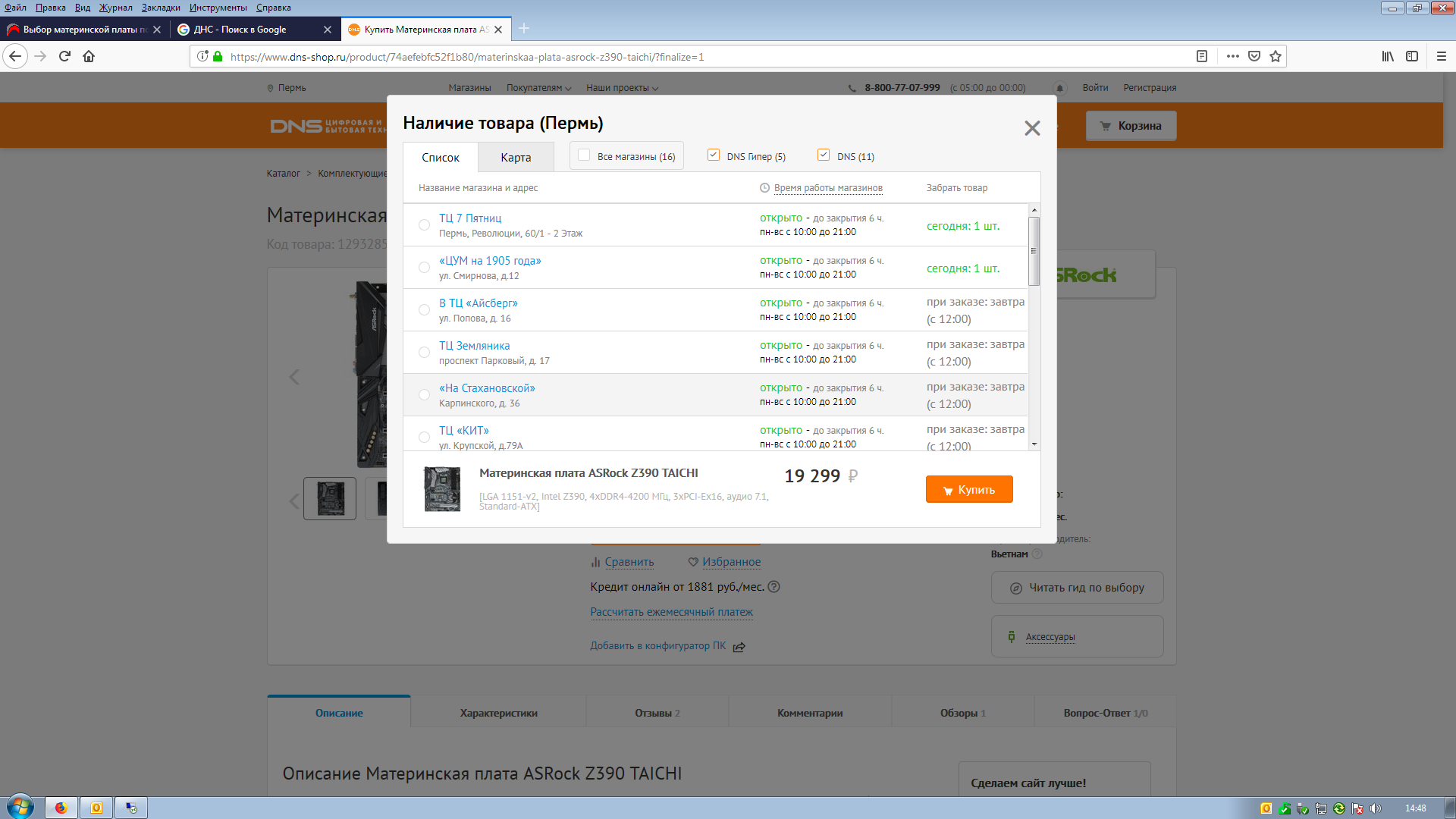Click the browser reload icon
The image size is (1456, 819).
point(64,56)
